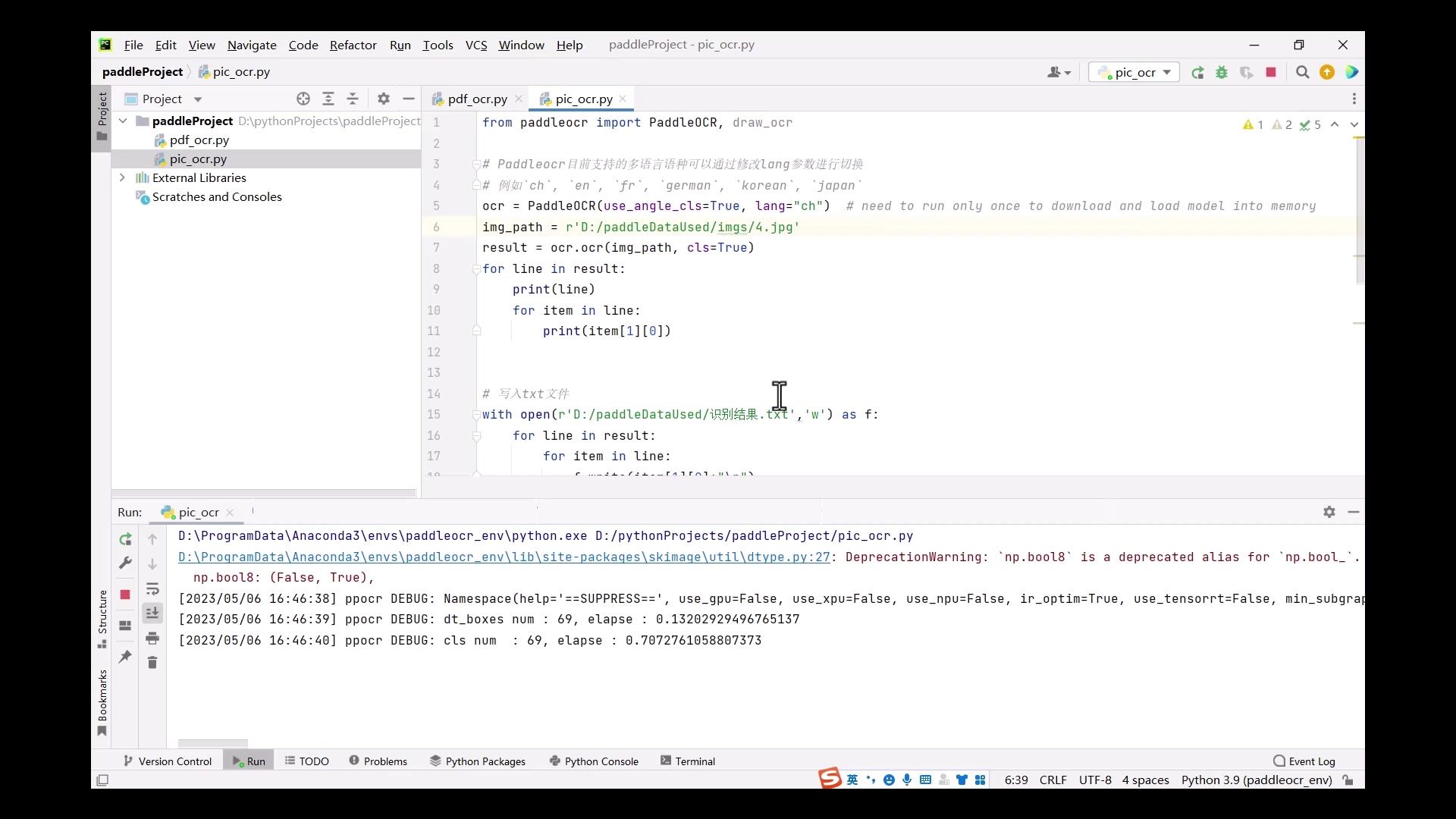Hide the Project tool window
This screenshot has height=819, width=1456.
click(x=409, y=99)
